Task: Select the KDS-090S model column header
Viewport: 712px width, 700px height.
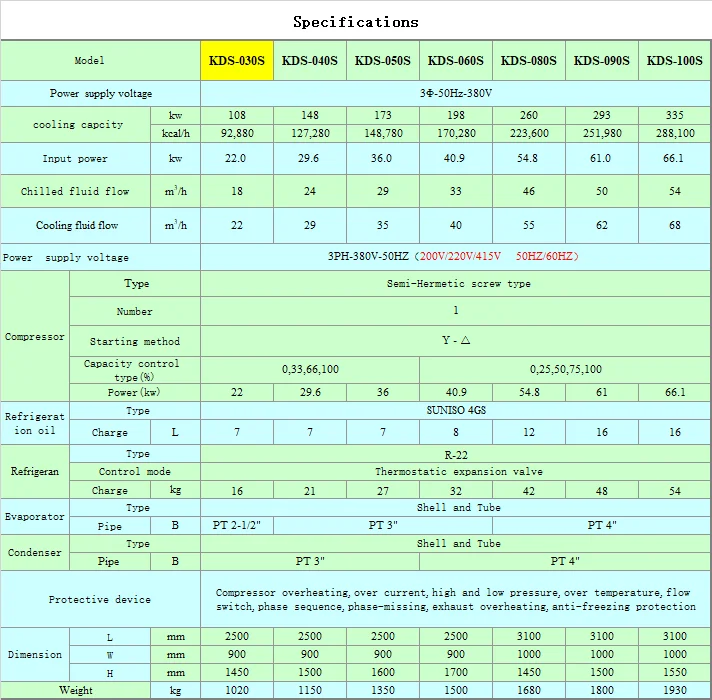Action: [602, 60]
